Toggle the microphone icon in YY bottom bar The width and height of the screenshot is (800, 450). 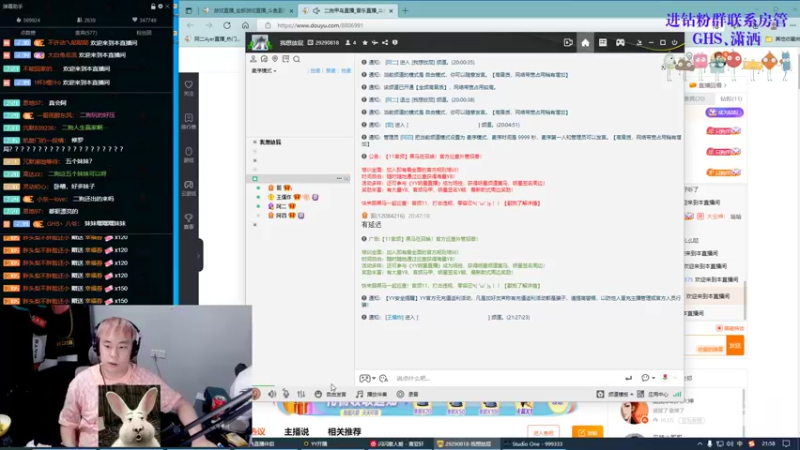[x=286, y=394]
